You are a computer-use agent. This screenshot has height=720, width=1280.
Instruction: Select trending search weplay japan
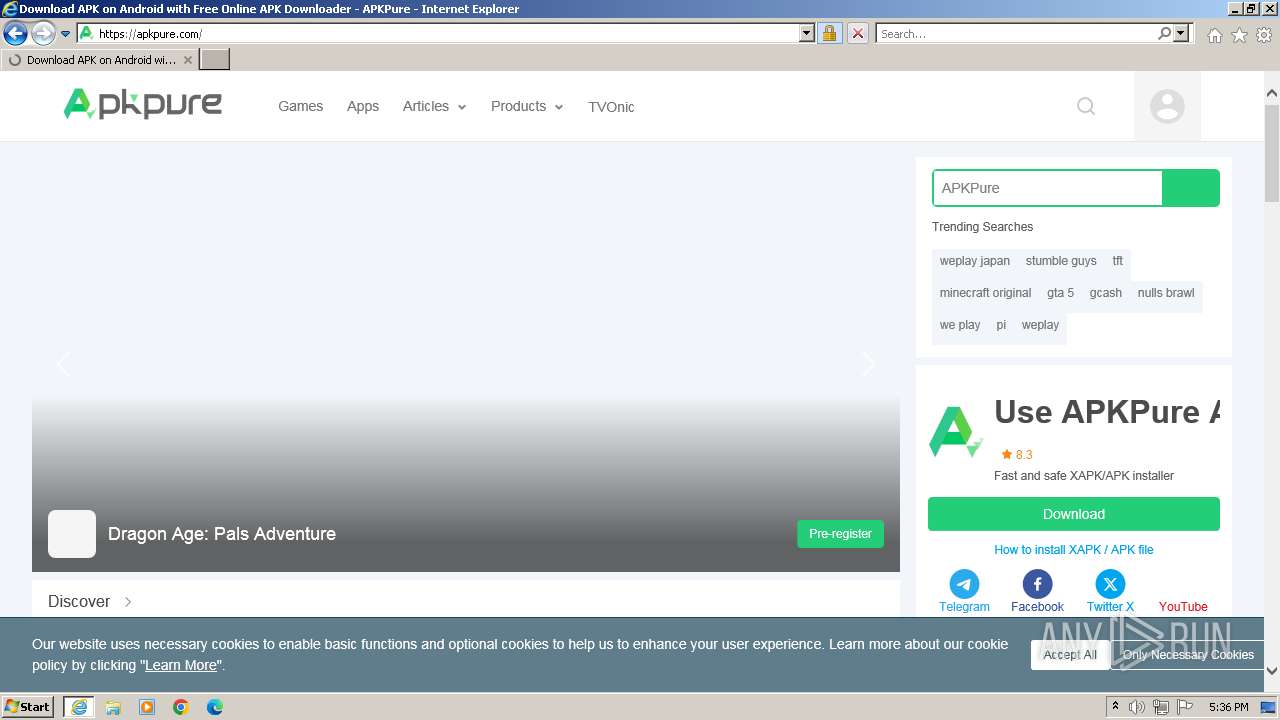(975, 261)
